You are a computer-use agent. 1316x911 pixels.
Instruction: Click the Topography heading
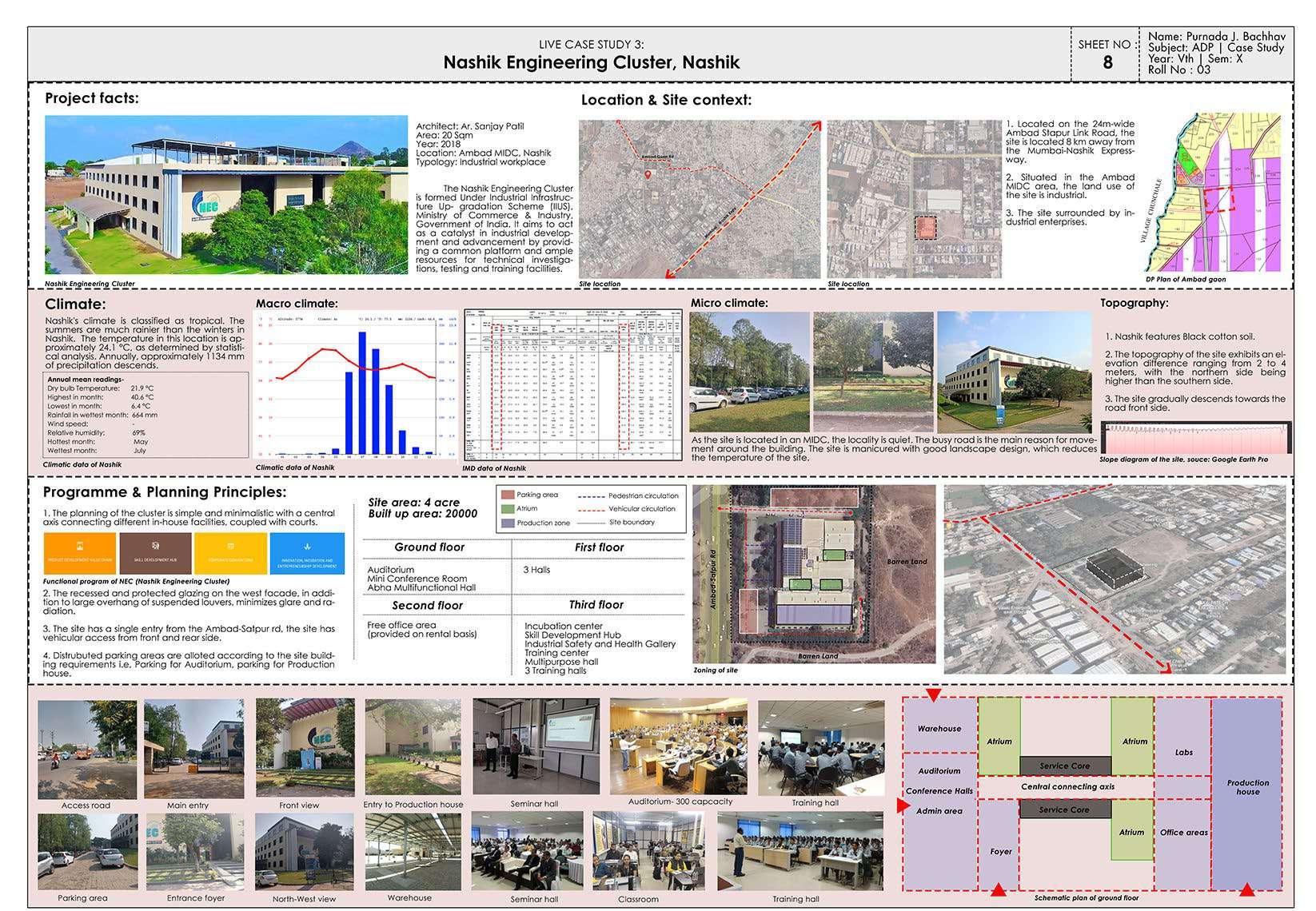(x=1134, y=303)
